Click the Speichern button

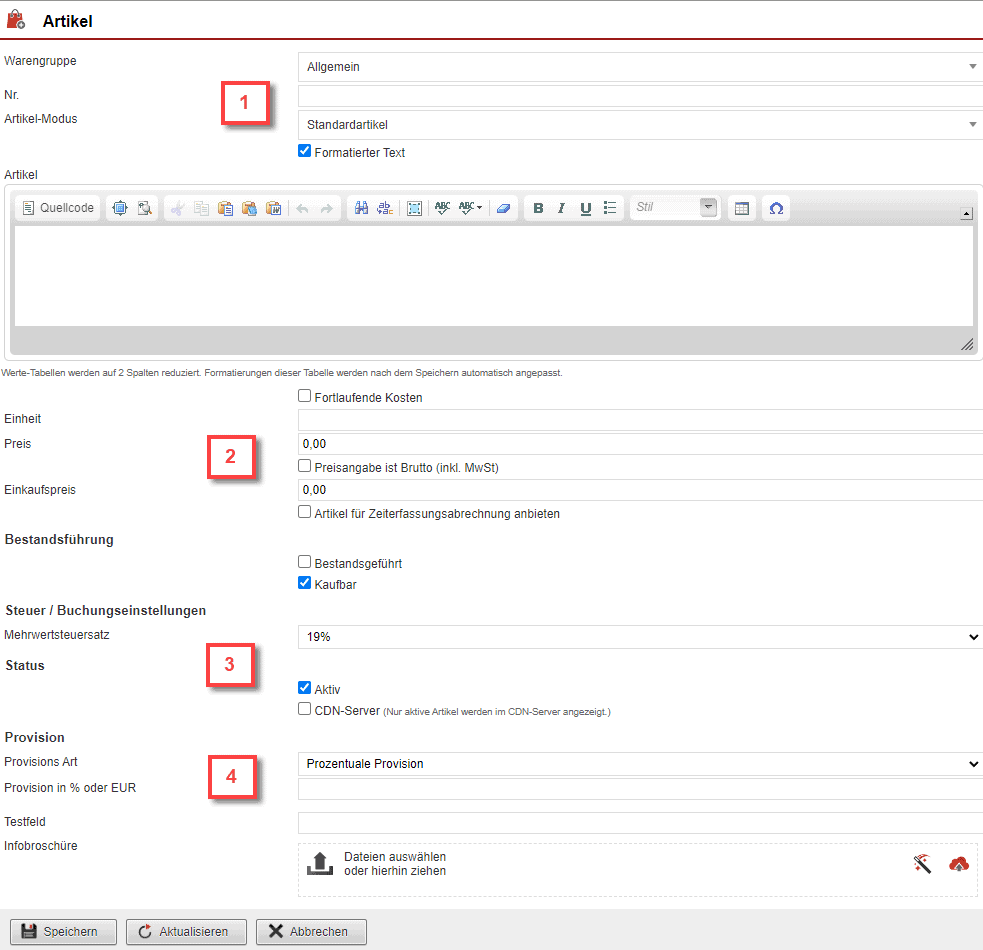pos(63,931)
